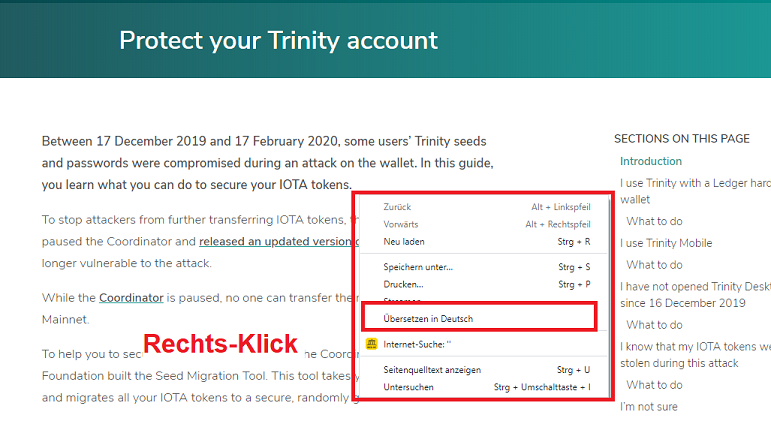Select 'Drucken...' in the context menu
The image size is (771, 424).
[x=484, y=284]
